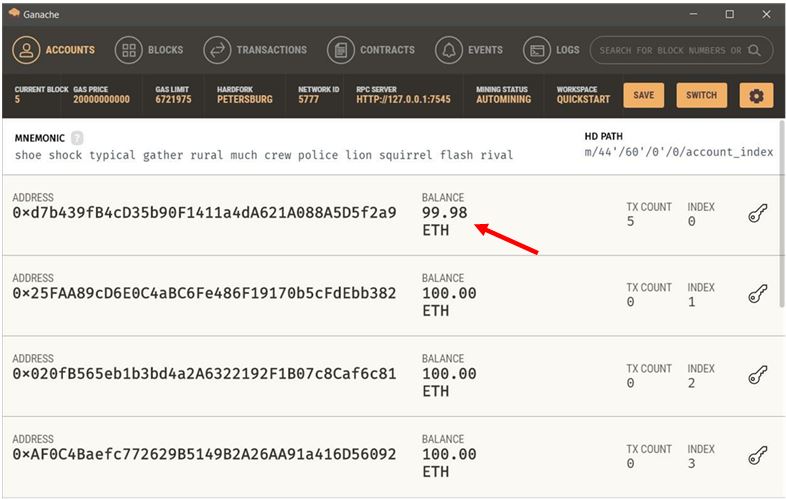
Task: Open the Logs tab
Action: pos(552,50)
